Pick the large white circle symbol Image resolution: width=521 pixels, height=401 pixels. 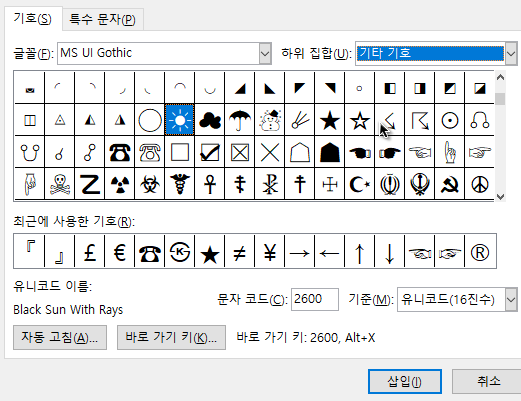pos(150,120)
